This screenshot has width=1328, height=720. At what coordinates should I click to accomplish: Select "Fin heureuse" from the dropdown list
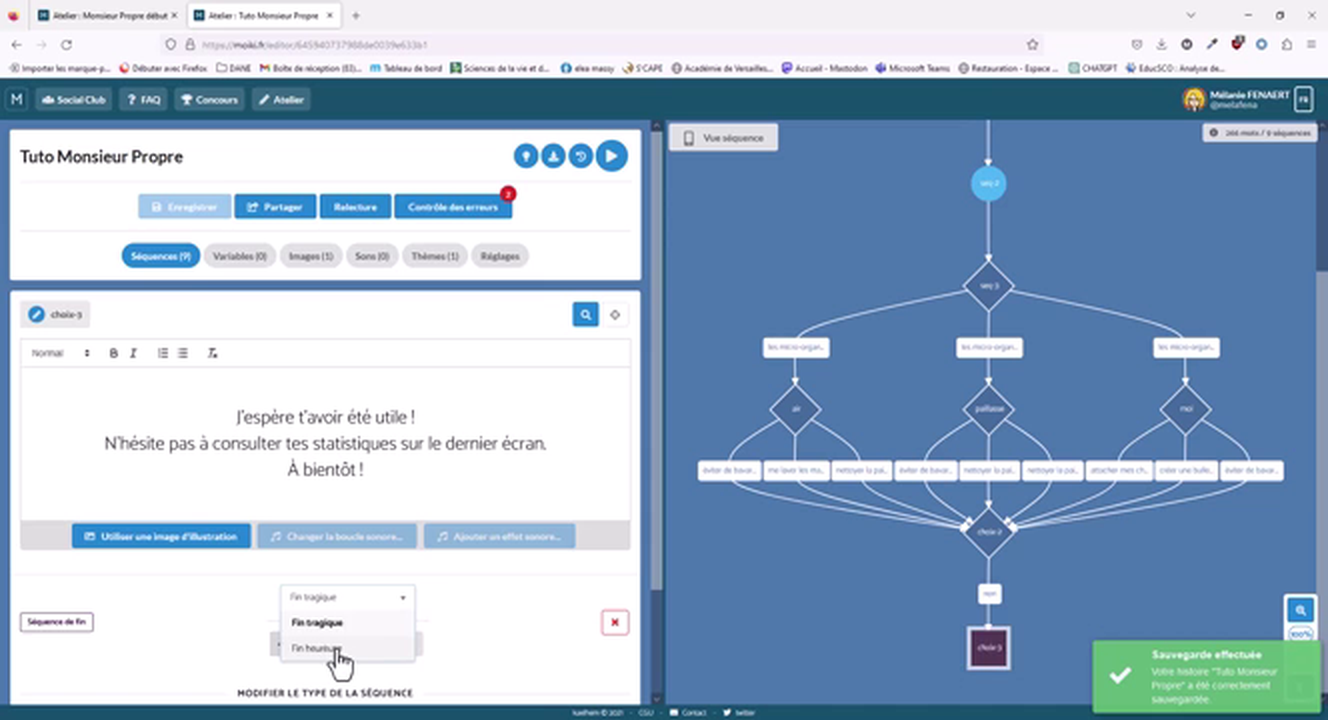317,648
